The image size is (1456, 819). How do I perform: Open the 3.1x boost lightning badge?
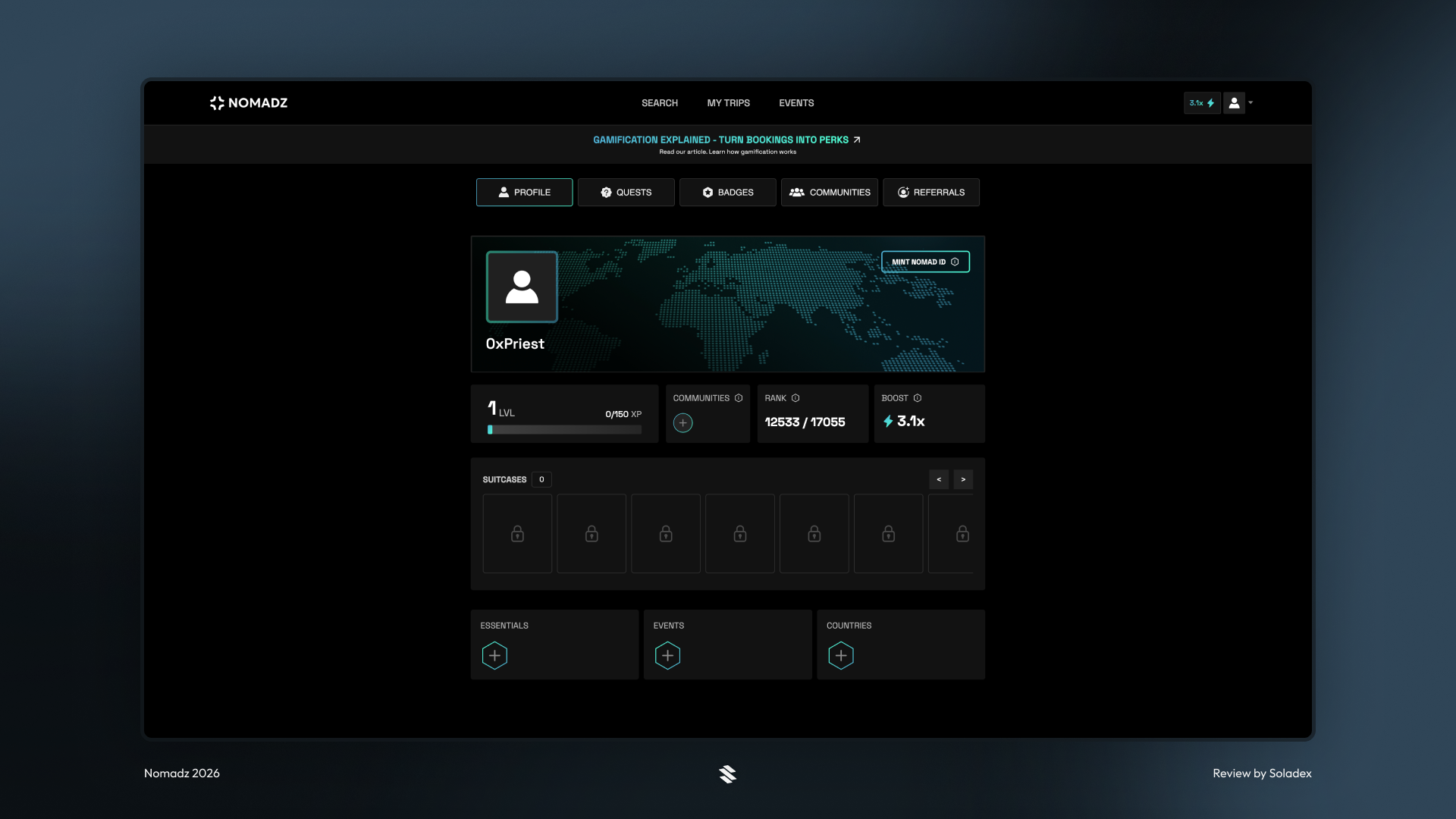pyautogui.click(x=1202, y=103)
